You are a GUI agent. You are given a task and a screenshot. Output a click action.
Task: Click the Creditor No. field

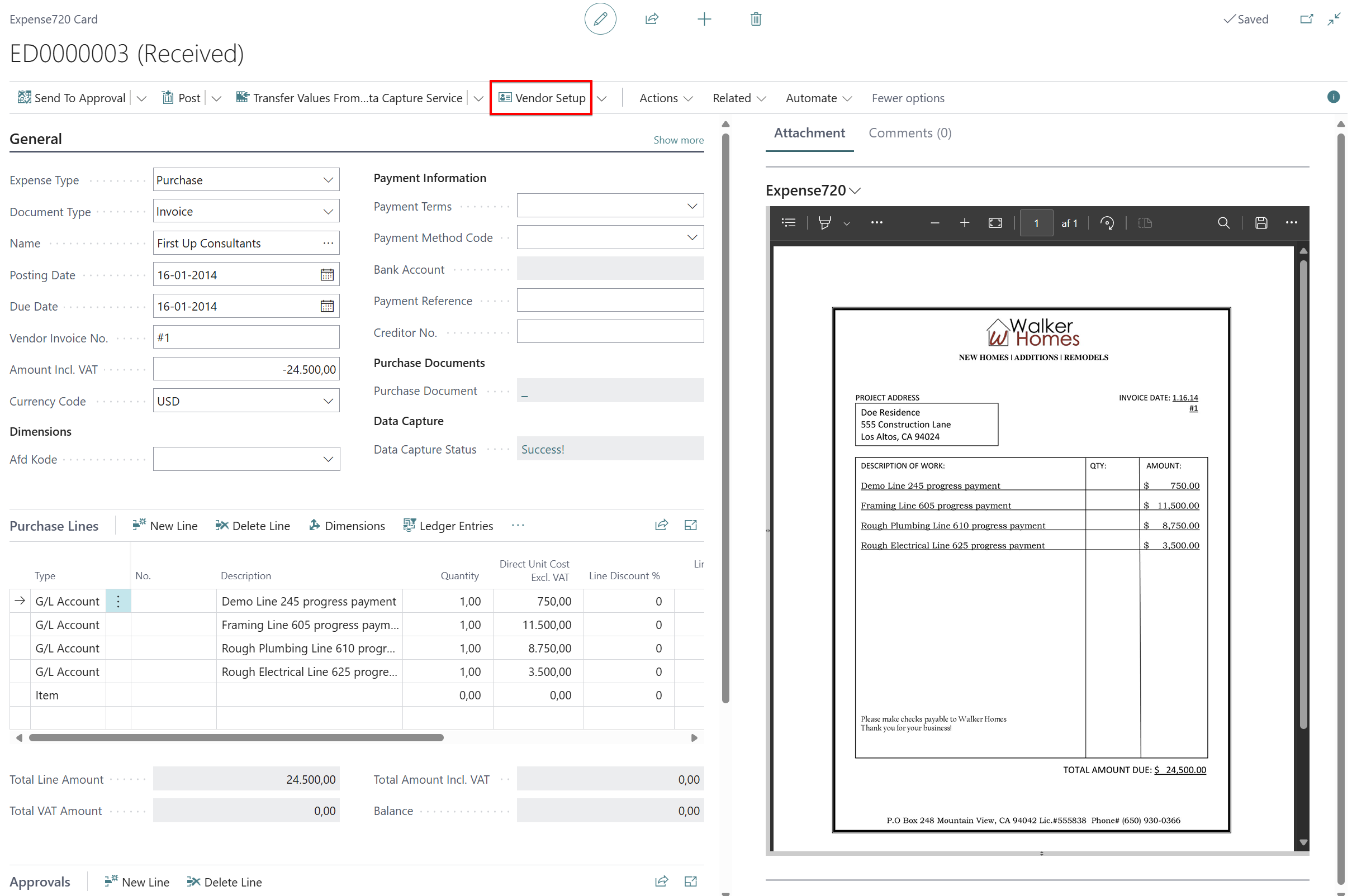click(x=610, y=332)
